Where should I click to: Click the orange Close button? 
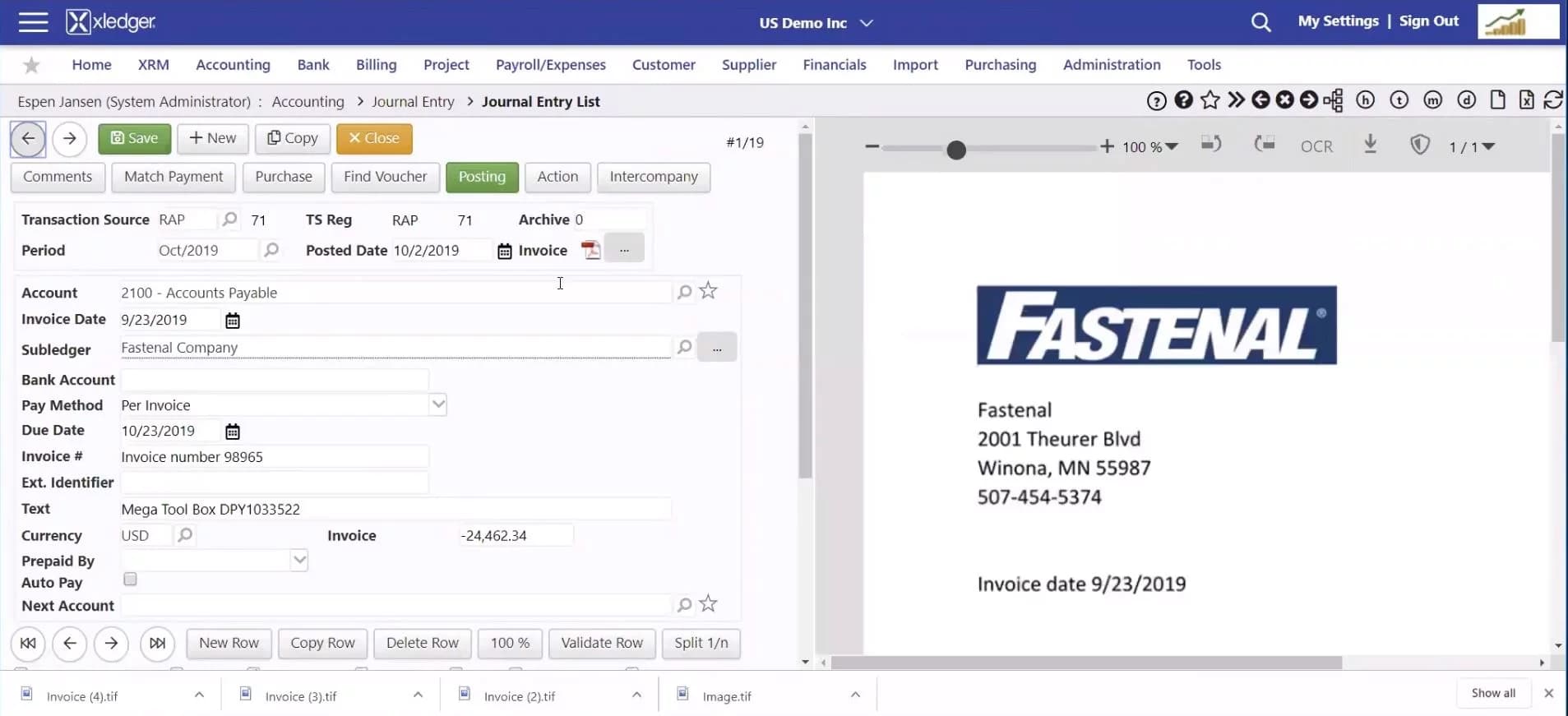click(374, 138)
